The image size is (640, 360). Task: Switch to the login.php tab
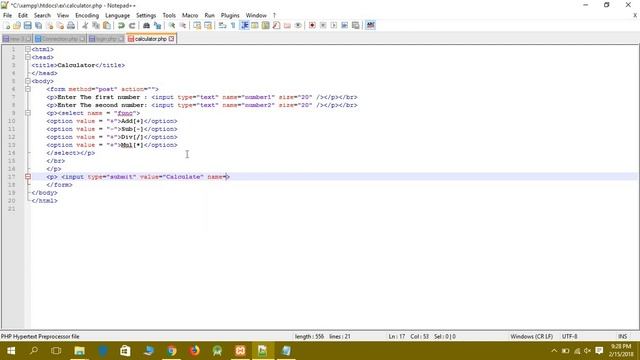[x=106, y=39]
